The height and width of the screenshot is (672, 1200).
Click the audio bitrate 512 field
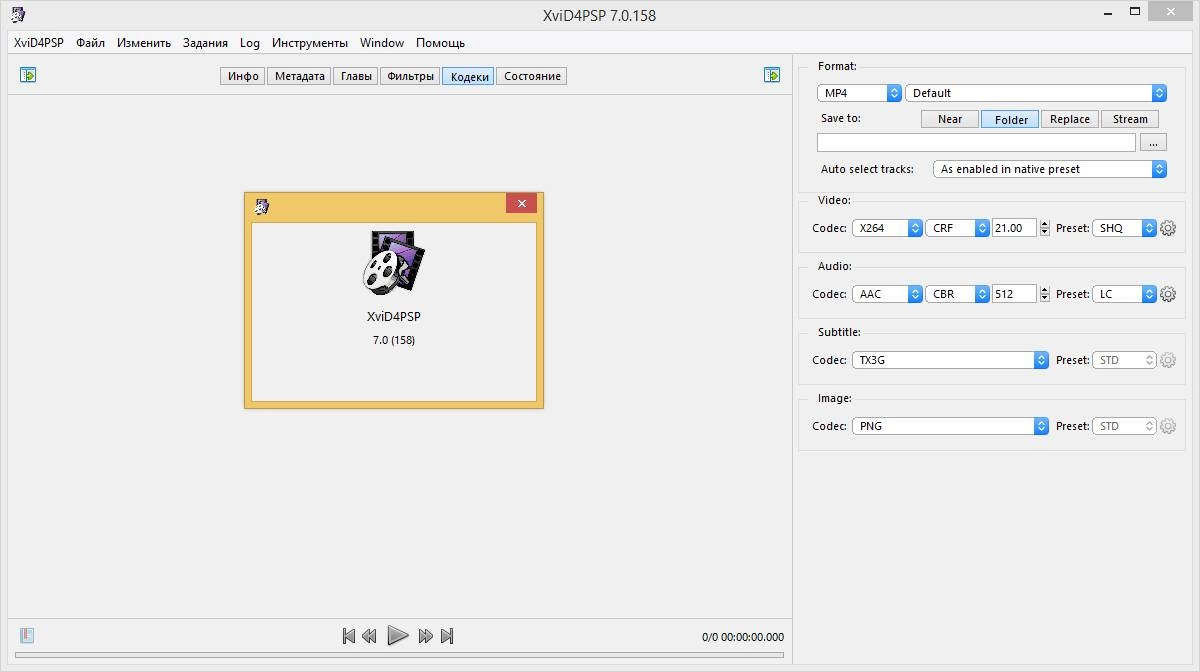click(x=1014, y=294)
